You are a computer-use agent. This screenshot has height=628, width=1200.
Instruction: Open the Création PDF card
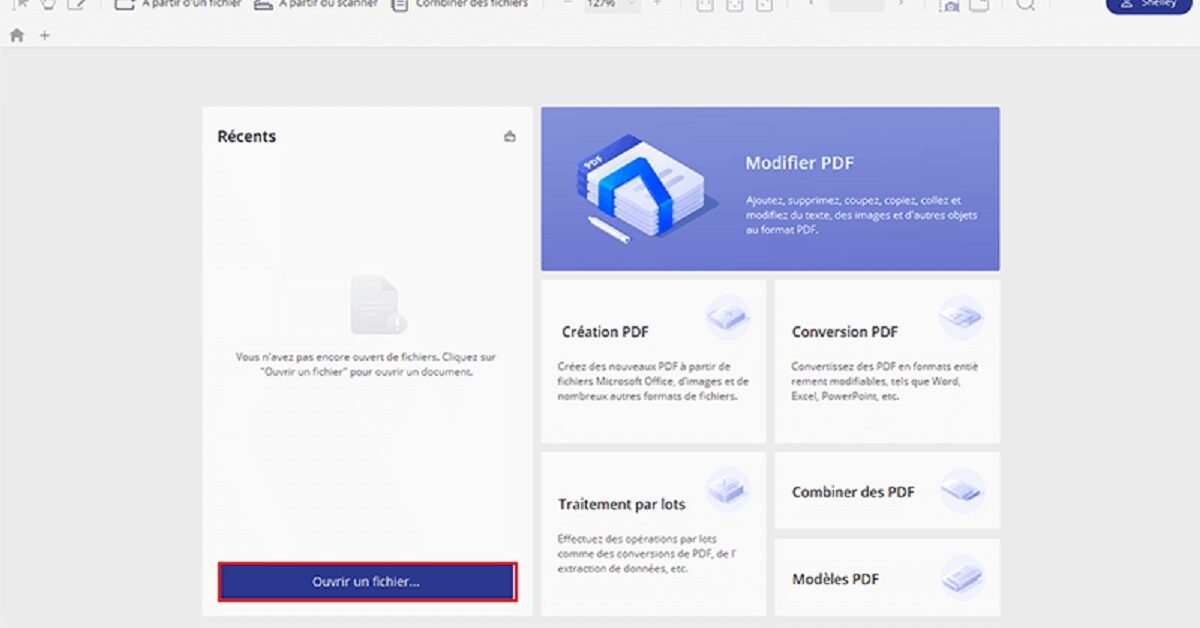[653, 361]
